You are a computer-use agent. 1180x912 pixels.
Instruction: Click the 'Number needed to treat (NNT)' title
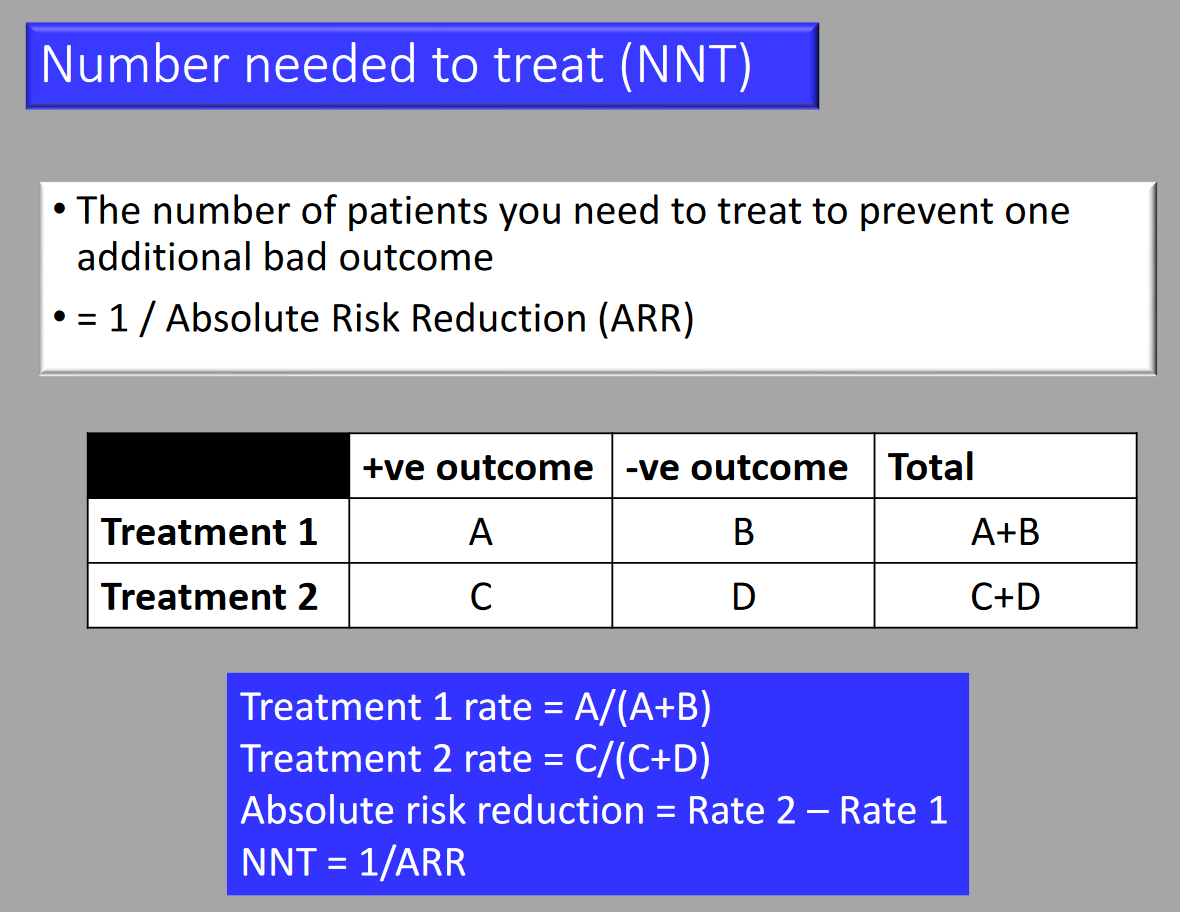click(x=396, y=65)
